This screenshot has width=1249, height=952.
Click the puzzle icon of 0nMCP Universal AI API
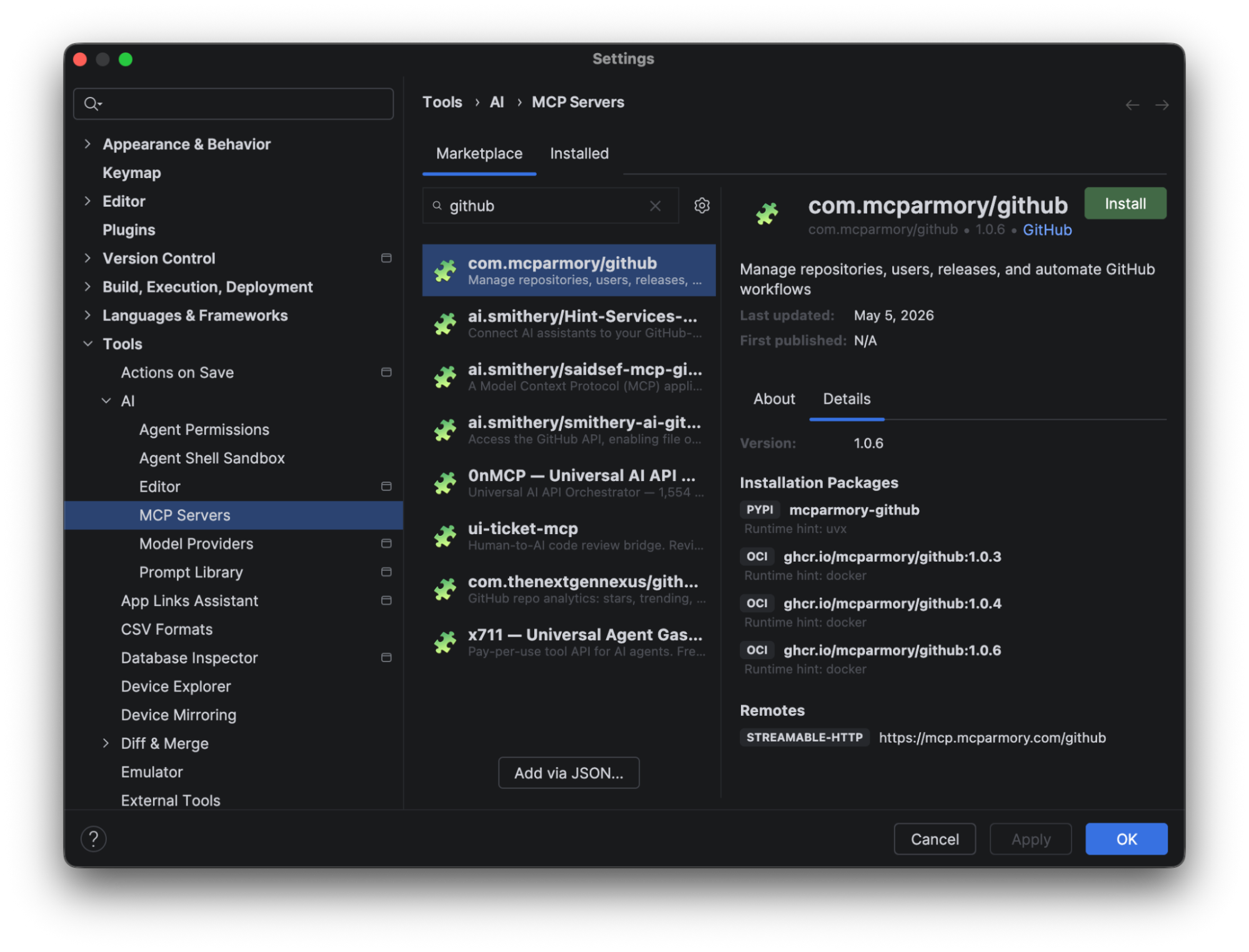[x=445, y=483]
